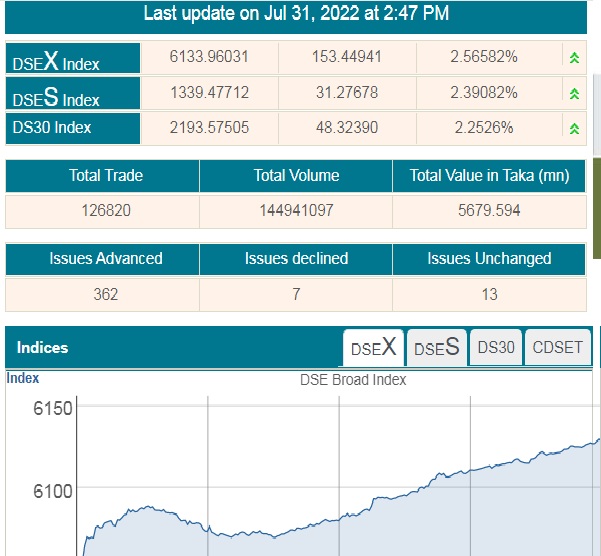The width and height of the screenshot is (601, 556).
Task: Click the green up arrow beside DS30 Index
Action: 574,128
